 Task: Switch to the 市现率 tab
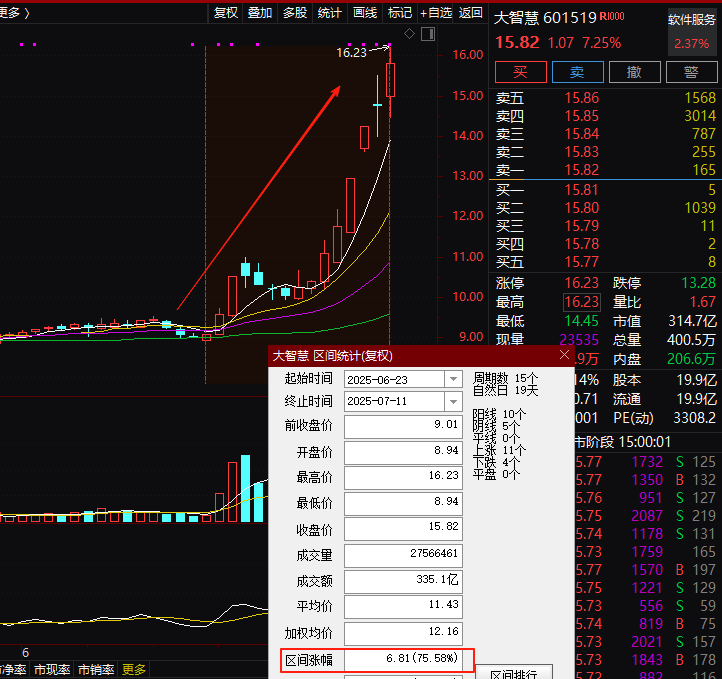52,669
